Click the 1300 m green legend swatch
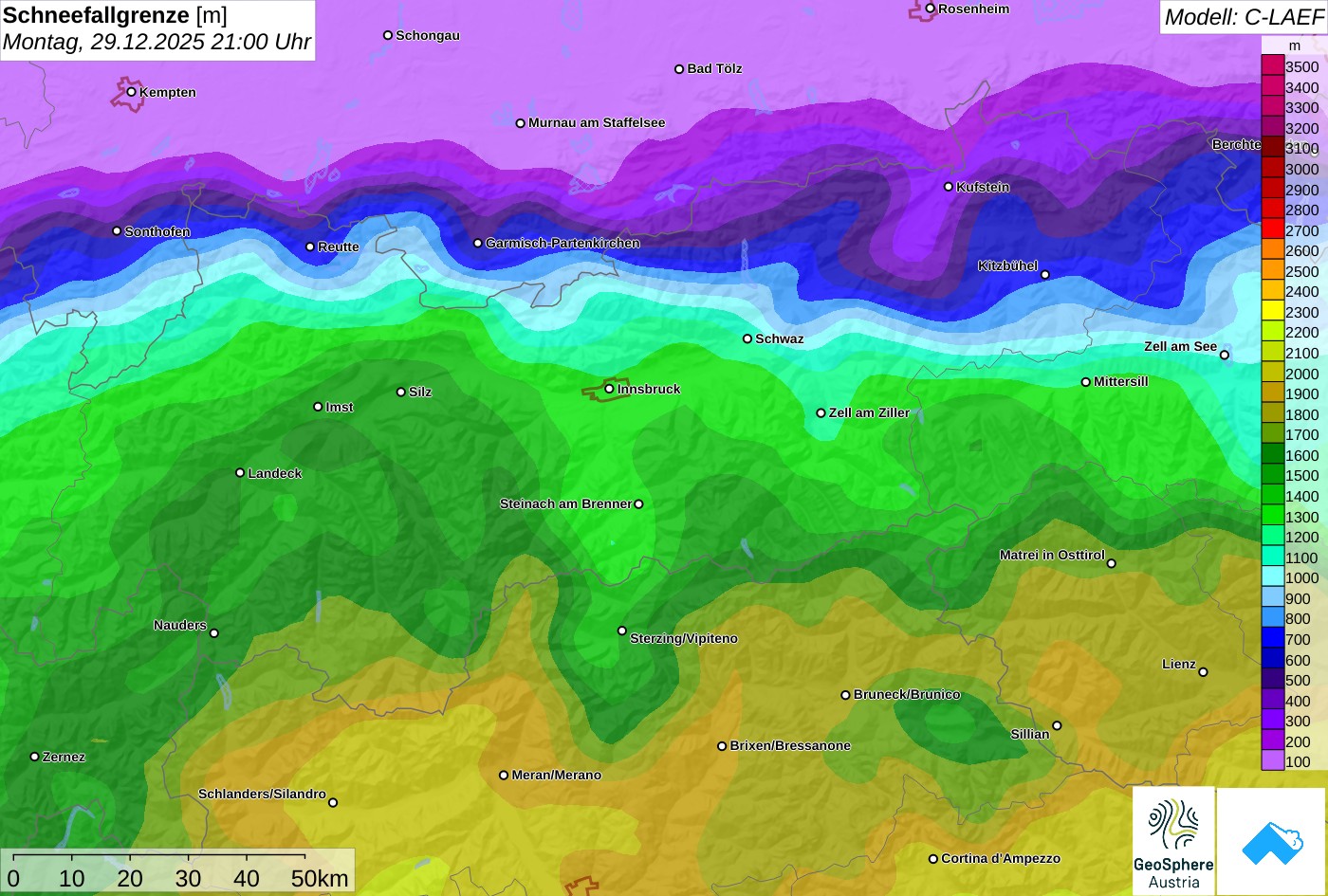The height and width of the screenshot is (896, 1328). click(x=1272, y=516)
